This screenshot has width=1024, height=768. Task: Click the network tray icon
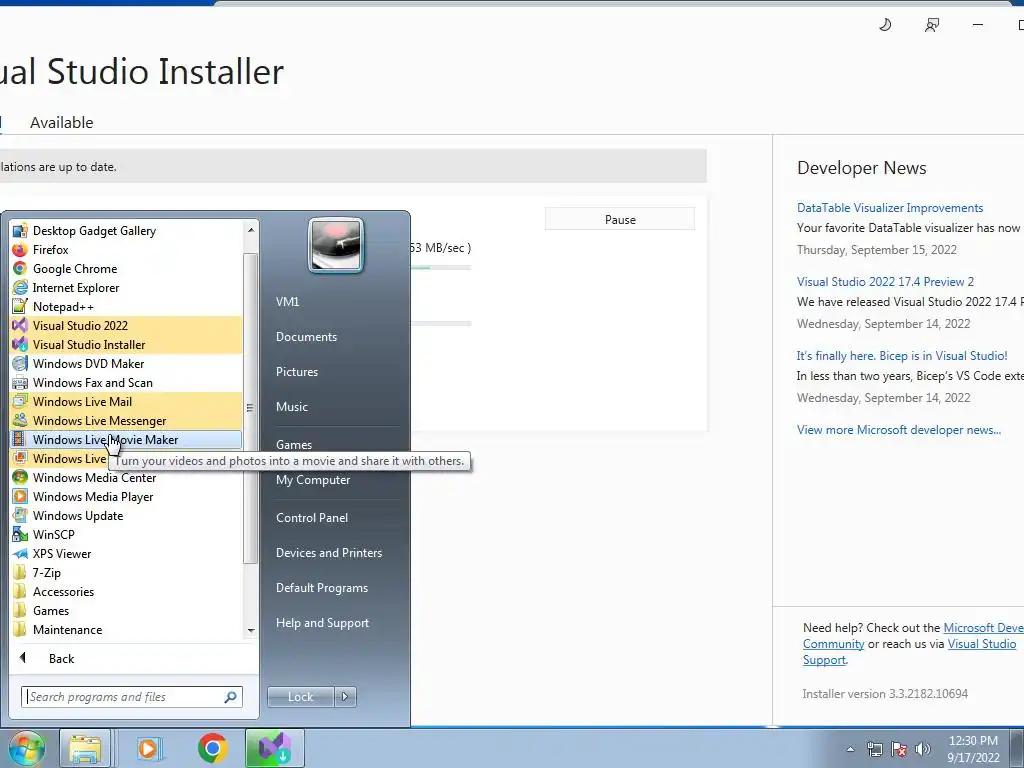874,749
